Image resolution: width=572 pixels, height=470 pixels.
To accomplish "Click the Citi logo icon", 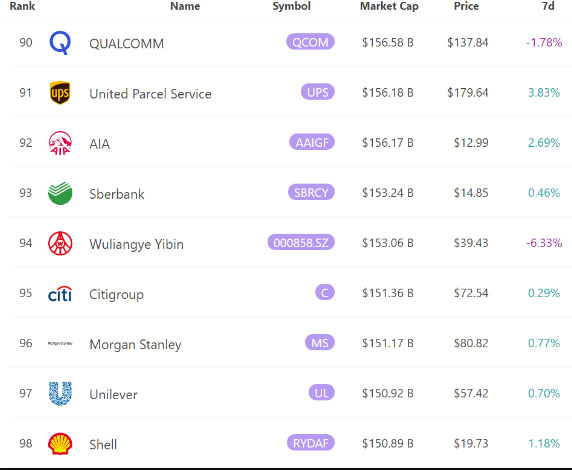I will pyautogui.click(x=60, y=294).
